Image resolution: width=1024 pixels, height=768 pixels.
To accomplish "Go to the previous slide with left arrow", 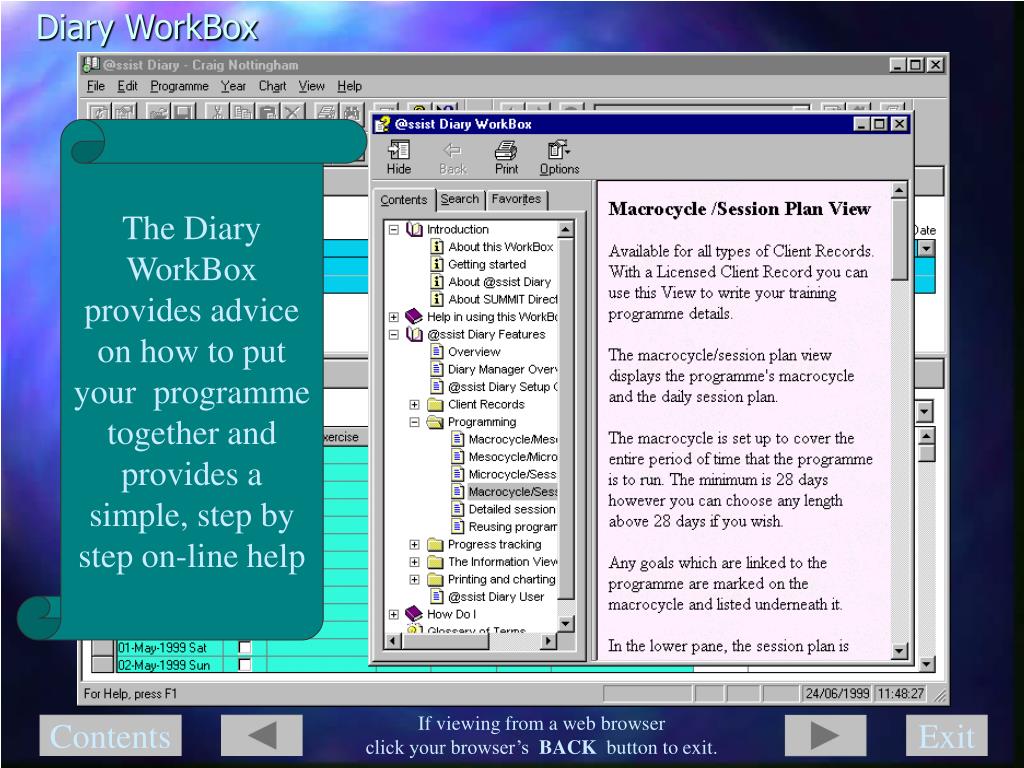I will [262, 736].
